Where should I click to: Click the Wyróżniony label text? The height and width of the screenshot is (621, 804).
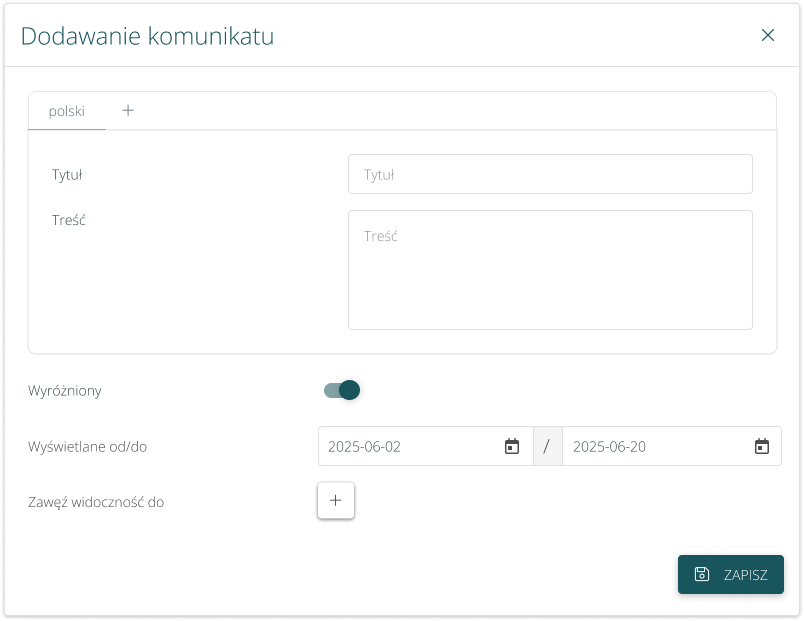(65, 391)
